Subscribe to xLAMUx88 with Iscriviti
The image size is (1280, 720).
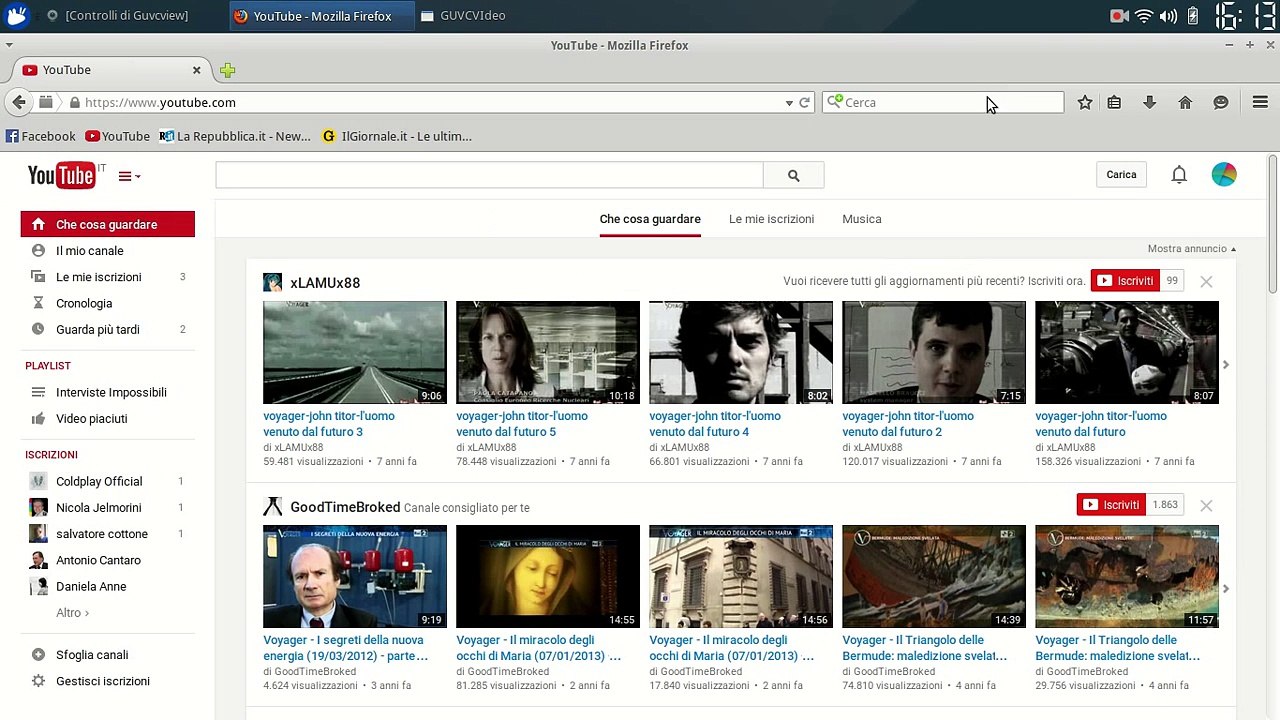[x=1125, y=281]
